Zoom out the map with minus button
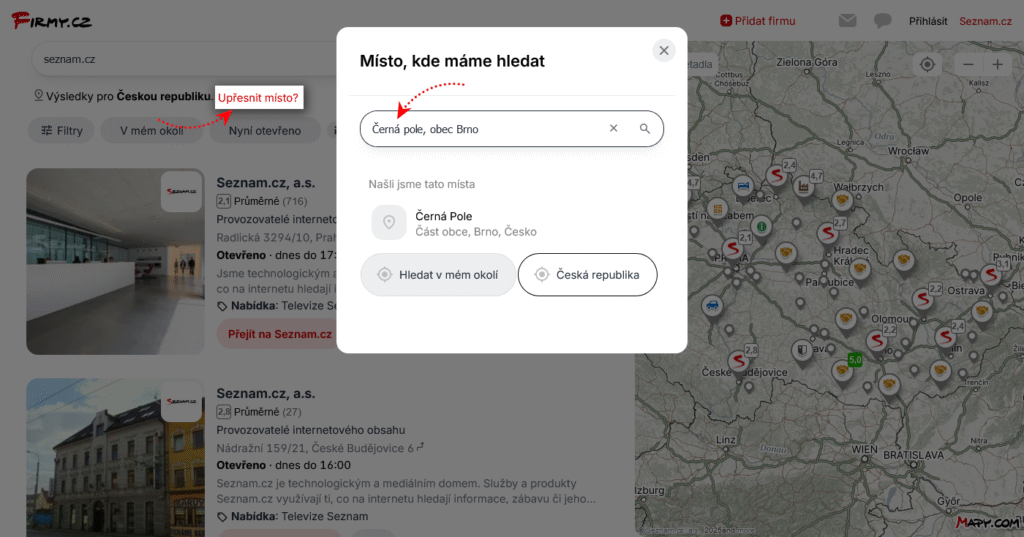The height and width of the screenshot is (537, 1024). click(968, 64)
